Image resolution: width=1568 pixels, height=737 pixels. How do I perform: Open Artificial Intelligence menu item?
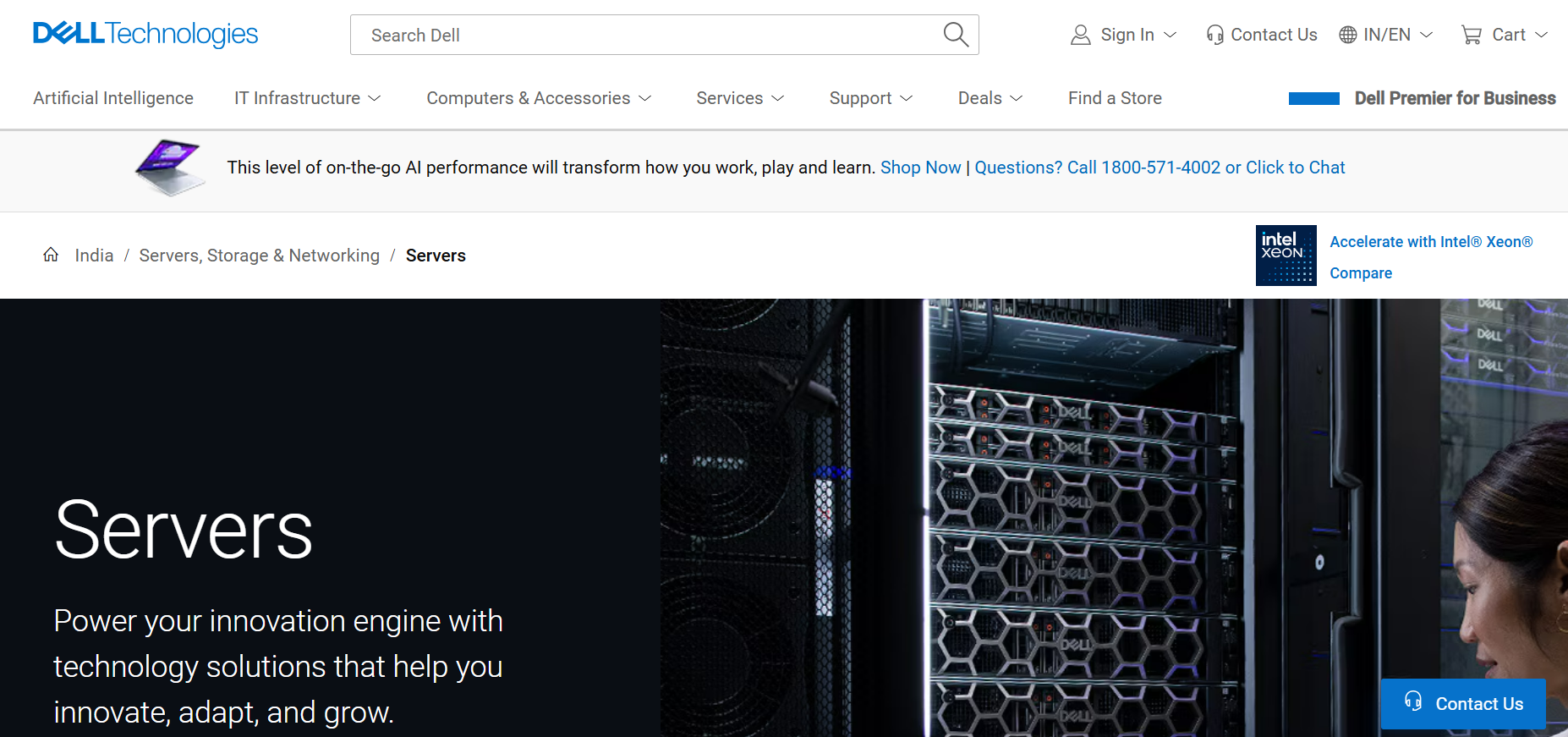[x=113, y=98]
